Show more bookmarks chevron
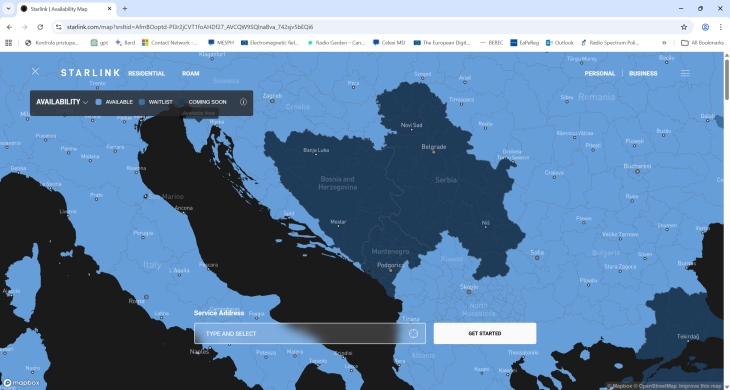The image size is (730, 390). point(664,42)
